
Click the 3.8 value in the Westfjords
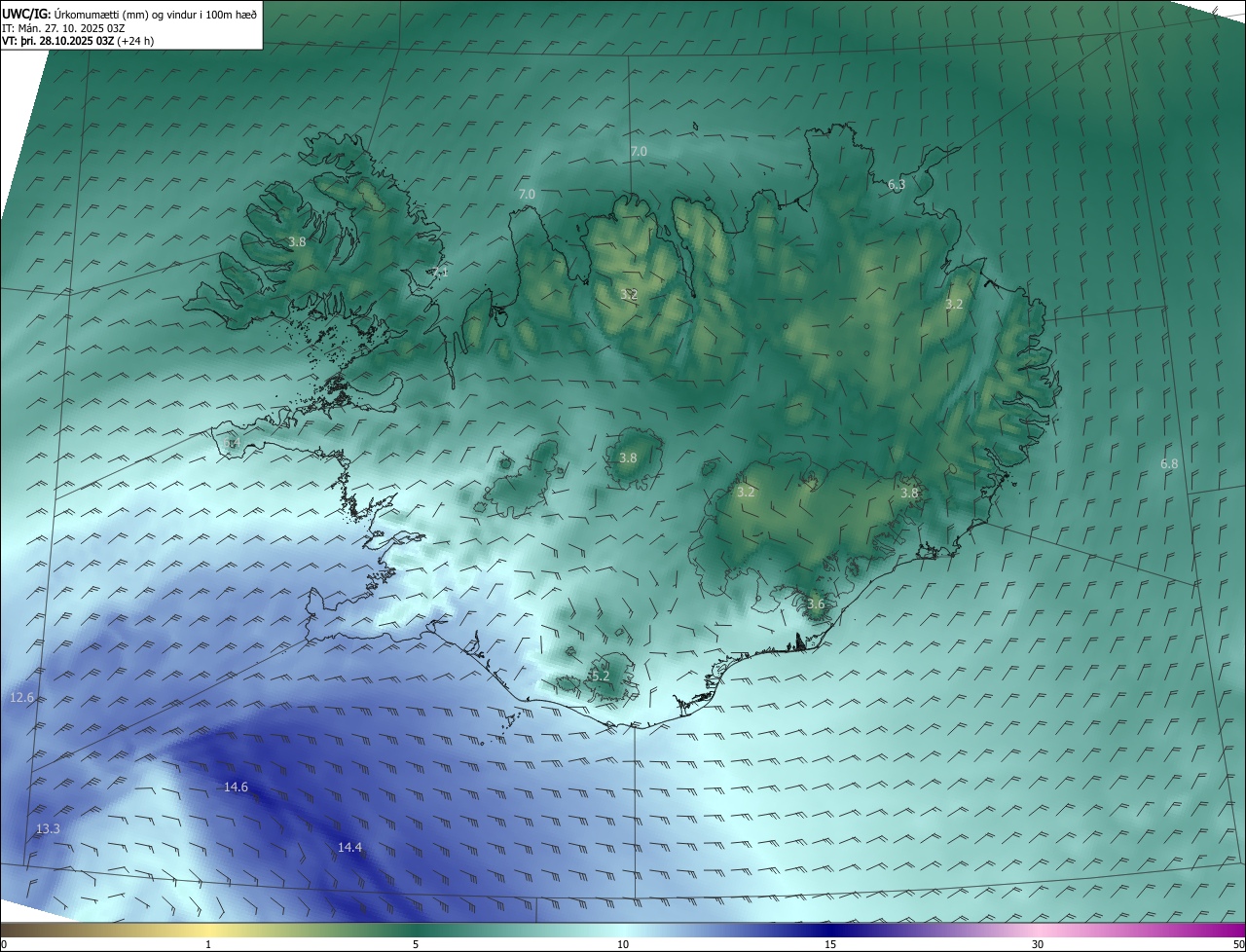pyautogui.click(x=298, y=241)
